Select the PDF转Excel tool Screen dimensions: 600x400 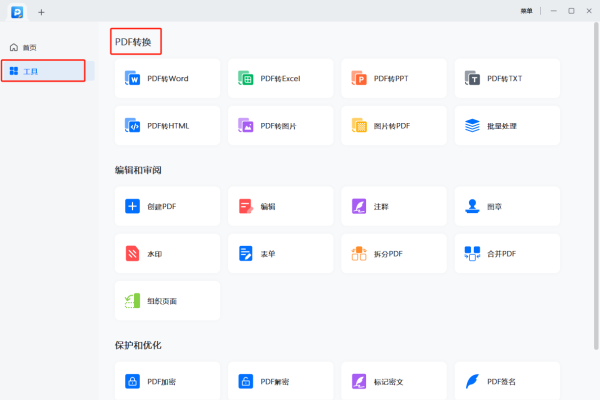[x=280, y=78]
